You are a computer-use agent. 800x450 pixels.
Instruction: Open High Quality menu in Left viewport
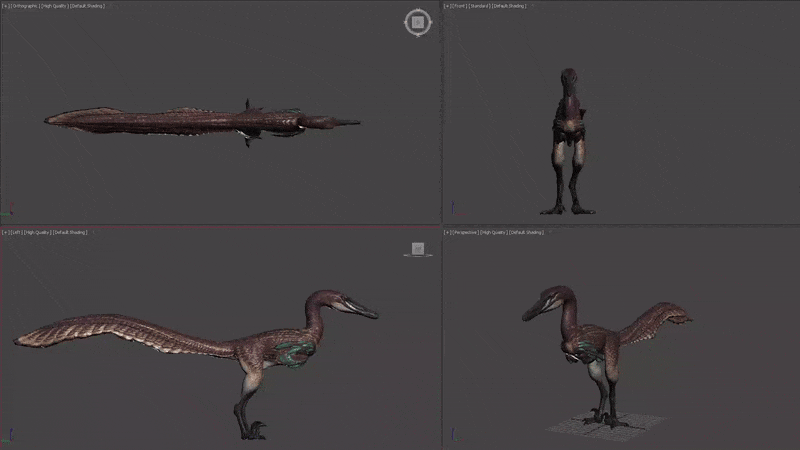[38, 232]
